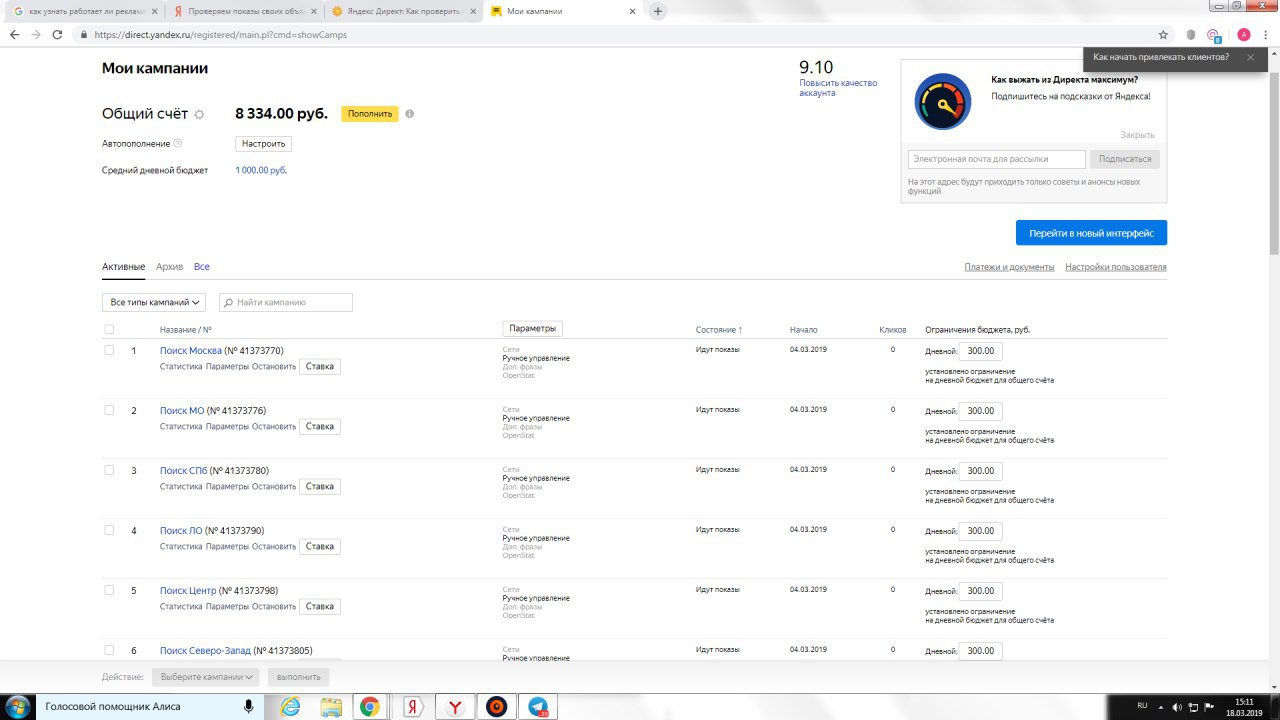Check the Поиск МО campaign checkbox
This screenshot has height=720, width=1280.
pos(109,410)
